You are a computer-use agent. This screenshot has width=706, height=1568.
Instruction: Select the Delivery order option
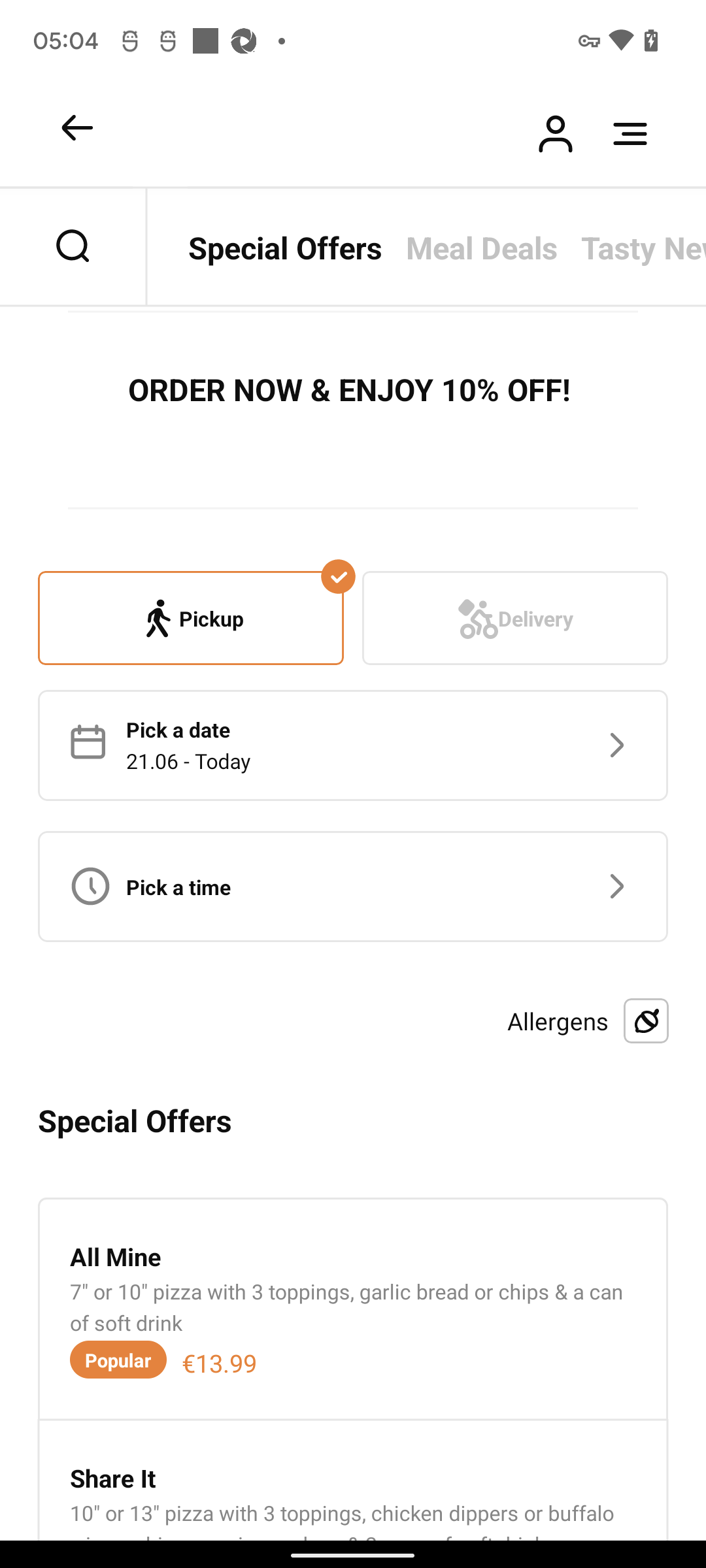click(x=515, y=618)
